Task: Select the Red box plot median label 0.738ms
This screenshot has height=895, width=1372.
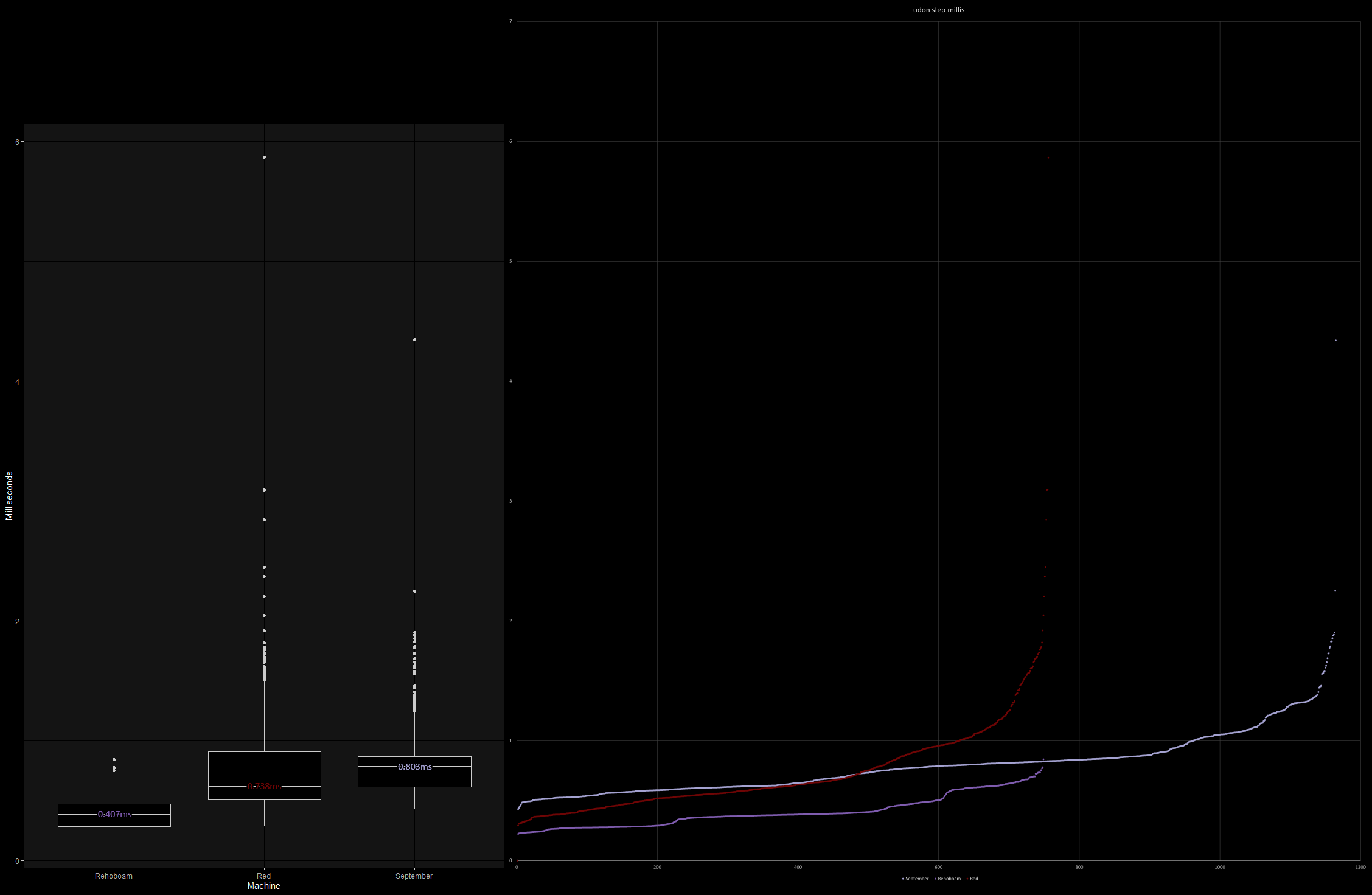Action: (264, 786)
